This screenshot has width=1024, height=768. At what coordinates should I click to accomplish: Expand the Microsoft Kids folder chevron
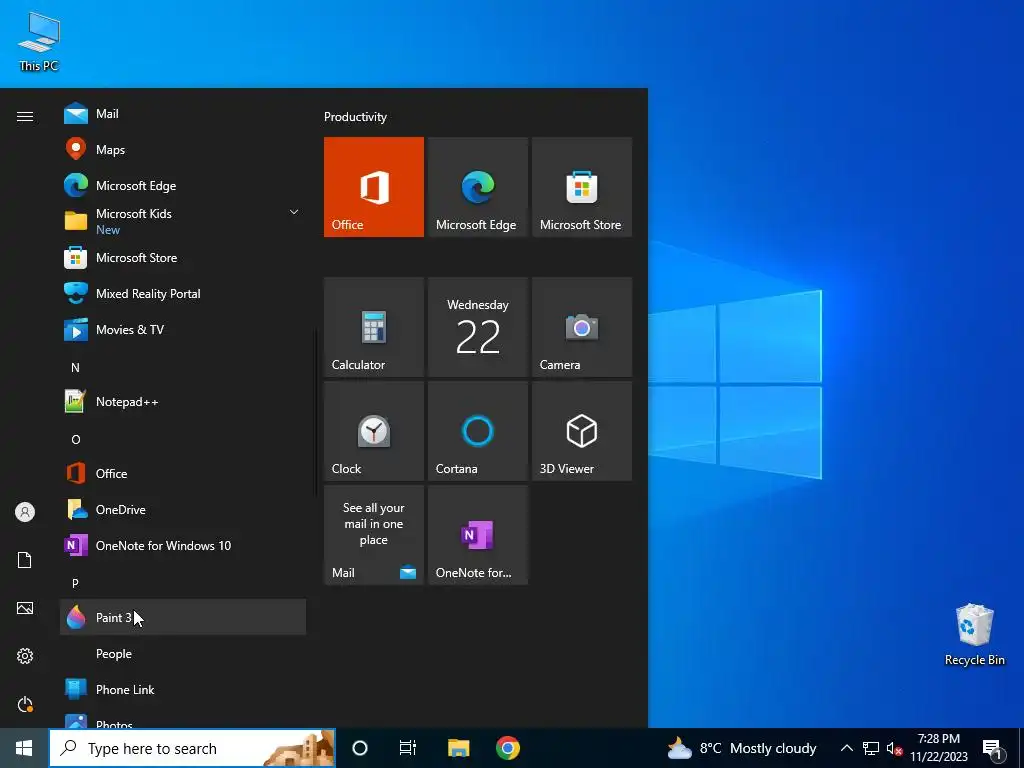[x=294, y=212]
